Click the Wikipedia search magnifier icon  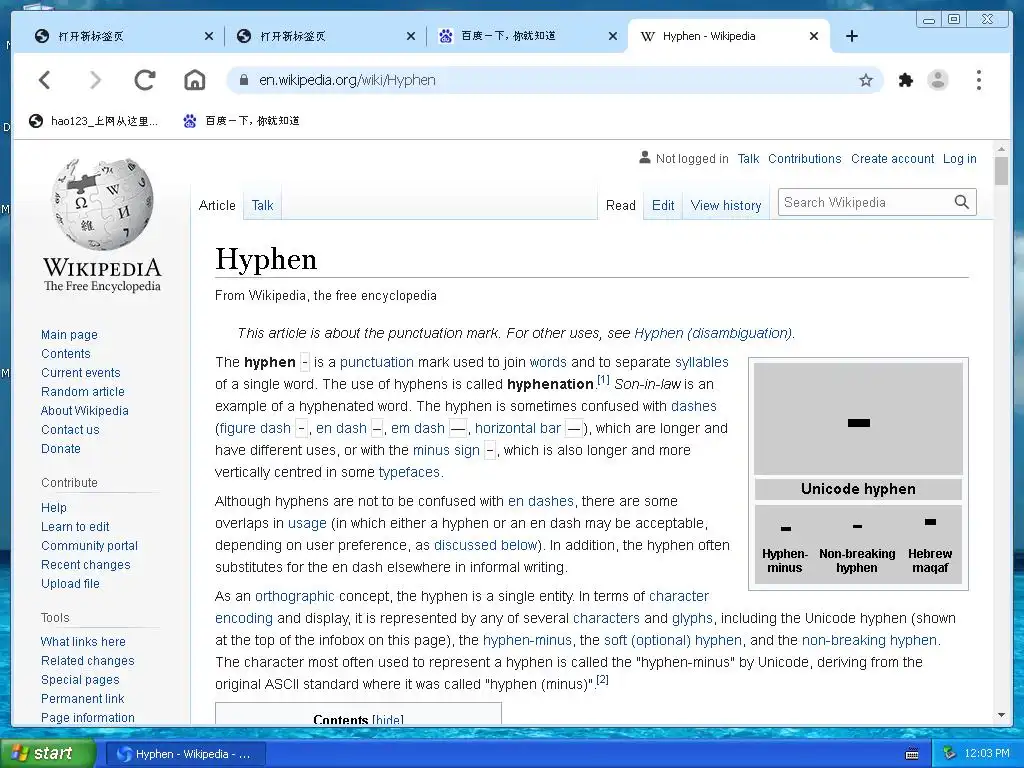(x=961, y=202)
